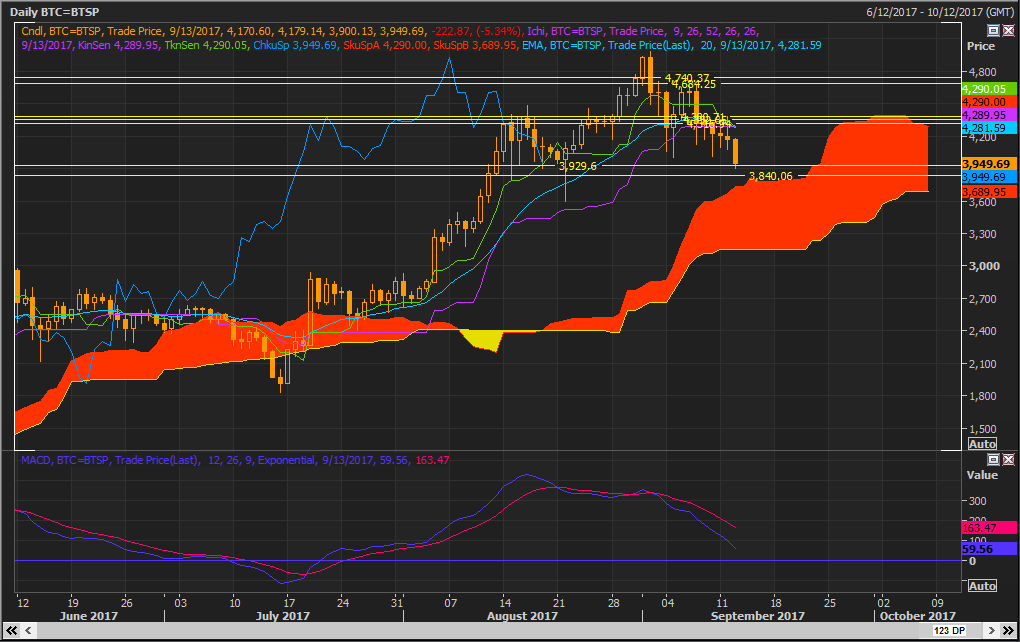1020x642 pixels.
Task: Click the KinSen 4,289.95 legend value
Action: click(x=118, y=45)
